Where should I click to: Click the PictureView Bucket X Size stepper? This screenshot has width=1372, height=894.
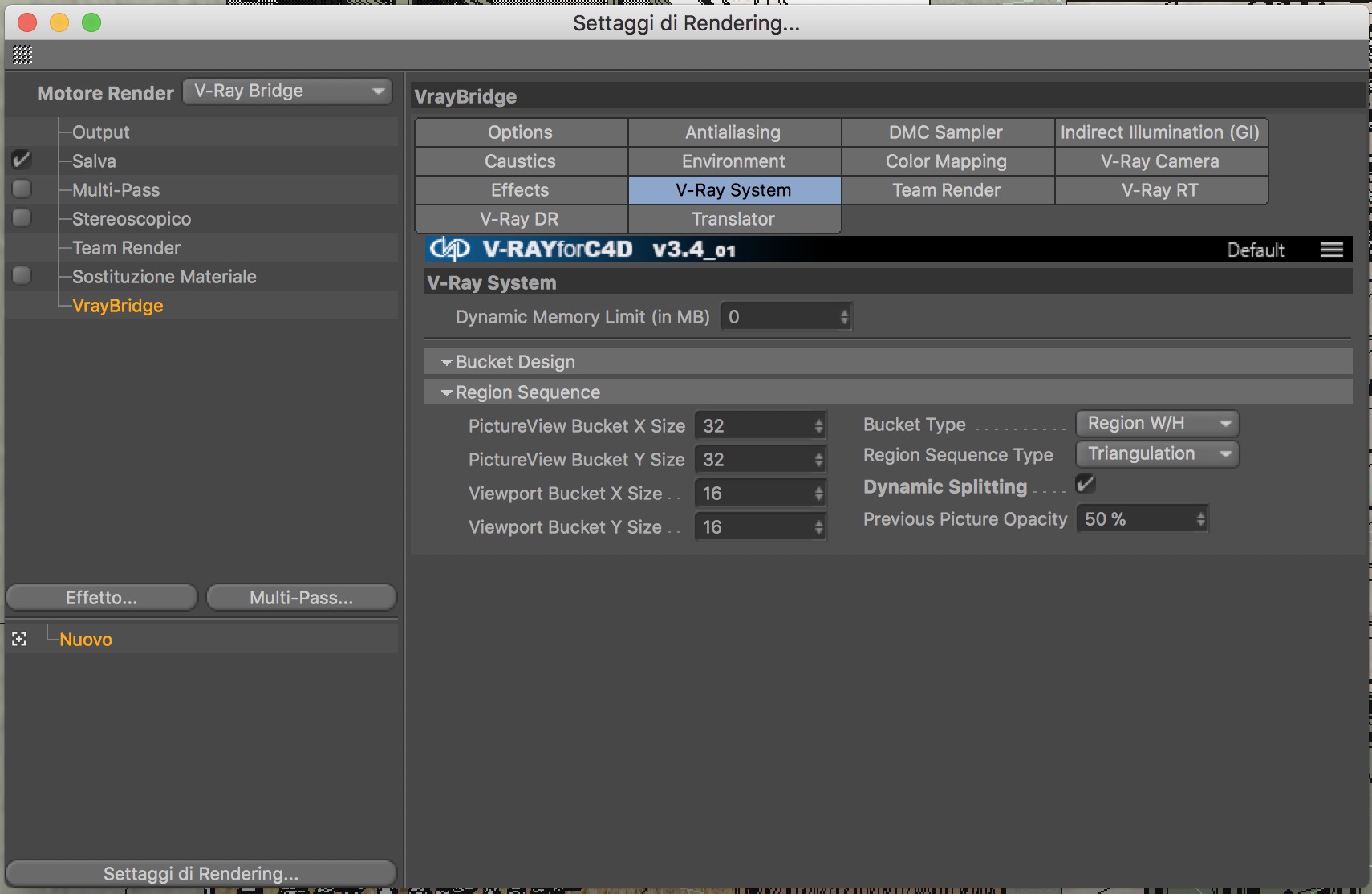click(819, 426)
